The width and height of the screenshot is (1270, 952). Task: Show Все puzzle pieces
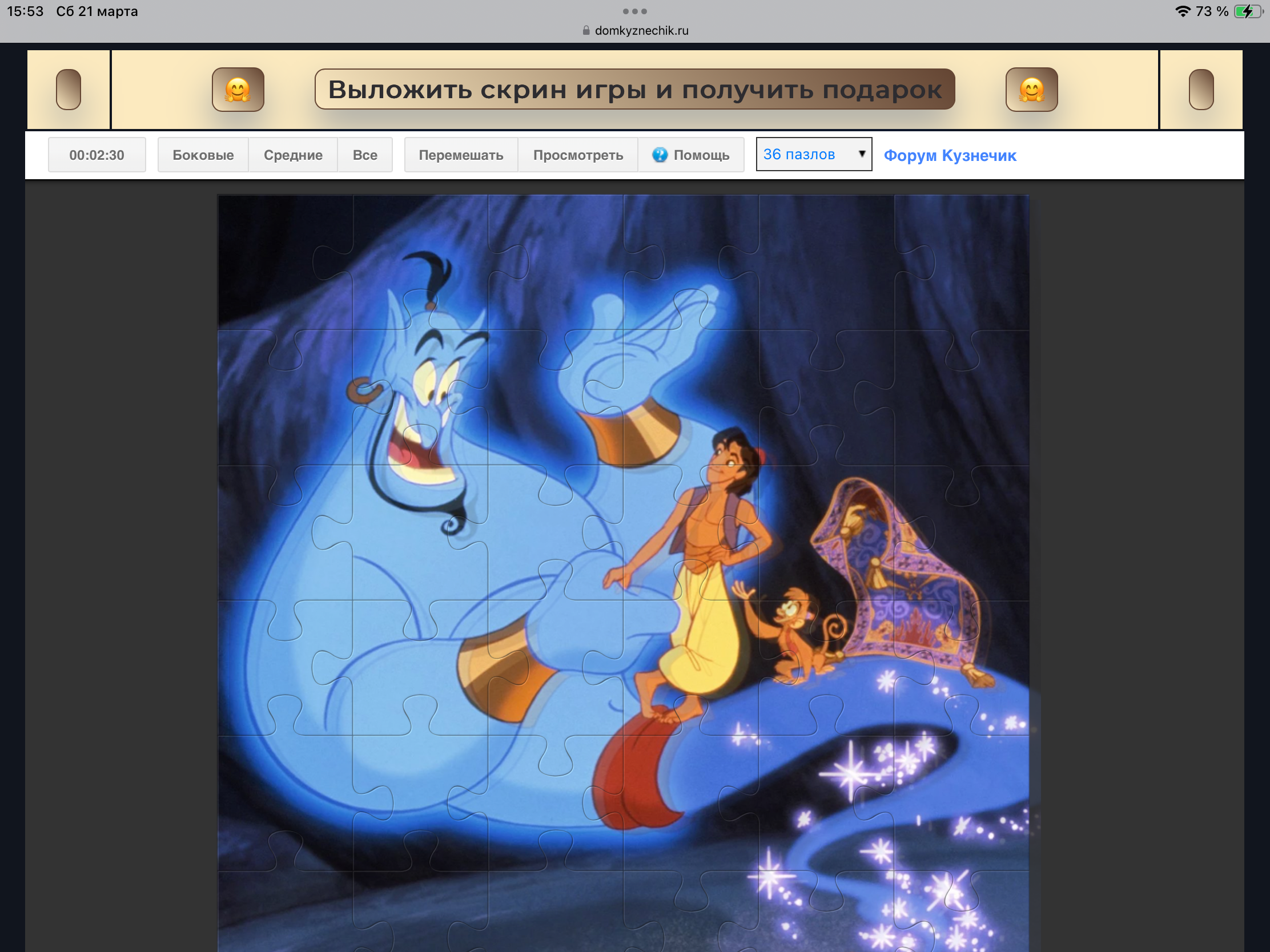click(364, 155)
